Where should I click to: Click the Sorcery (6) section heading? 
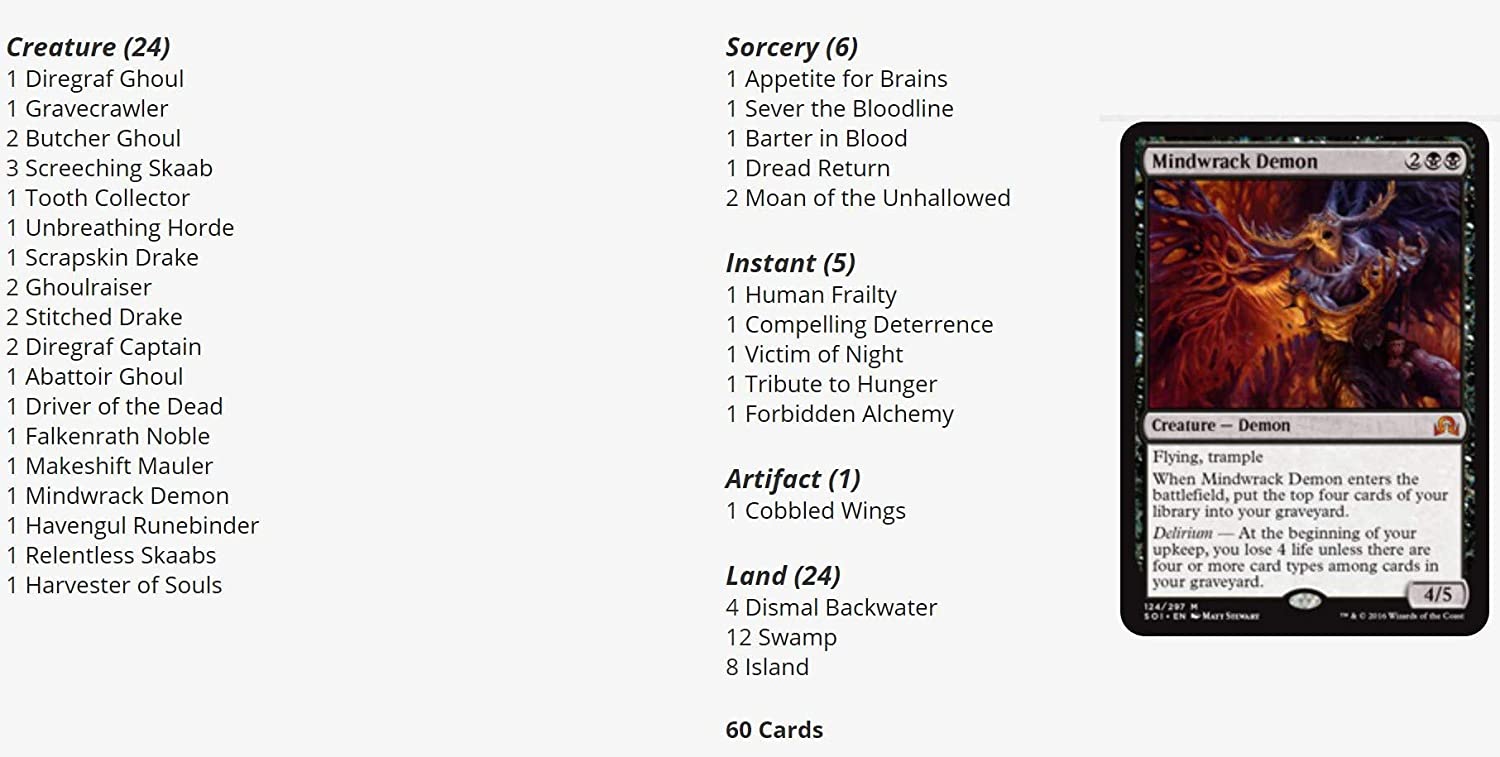[791, 47]
